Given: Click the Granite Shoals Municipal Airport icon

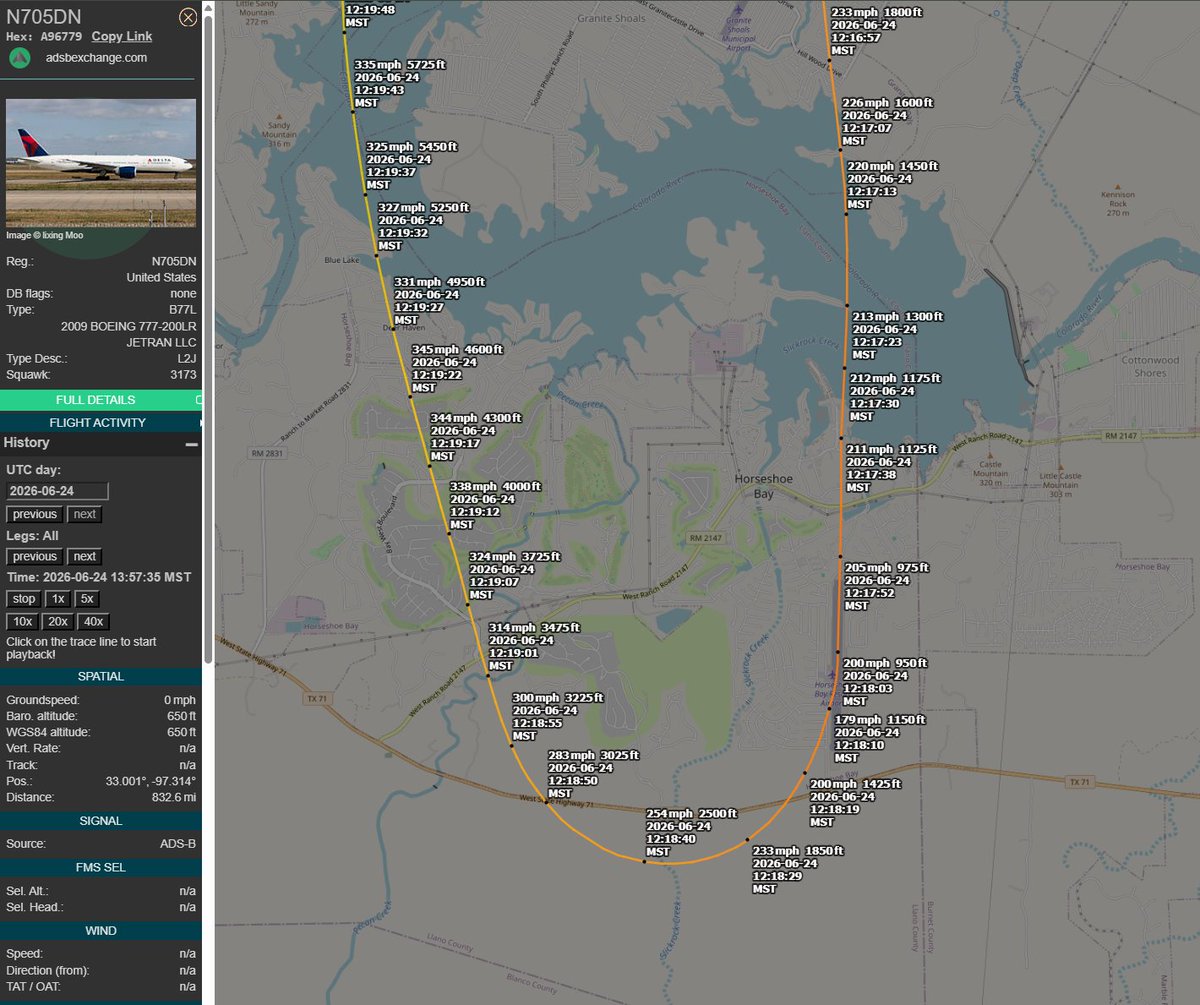Looking at the screenshot, I should pyautogui.click(x=738, y=11).
